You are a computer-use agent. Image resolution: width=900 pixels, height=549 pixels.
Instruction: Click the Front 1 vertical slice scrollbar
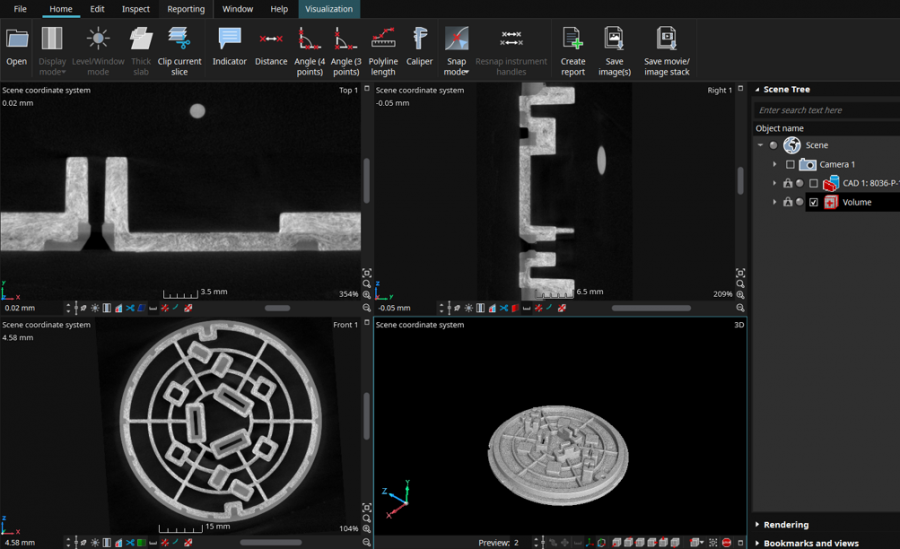coord(367,416)
